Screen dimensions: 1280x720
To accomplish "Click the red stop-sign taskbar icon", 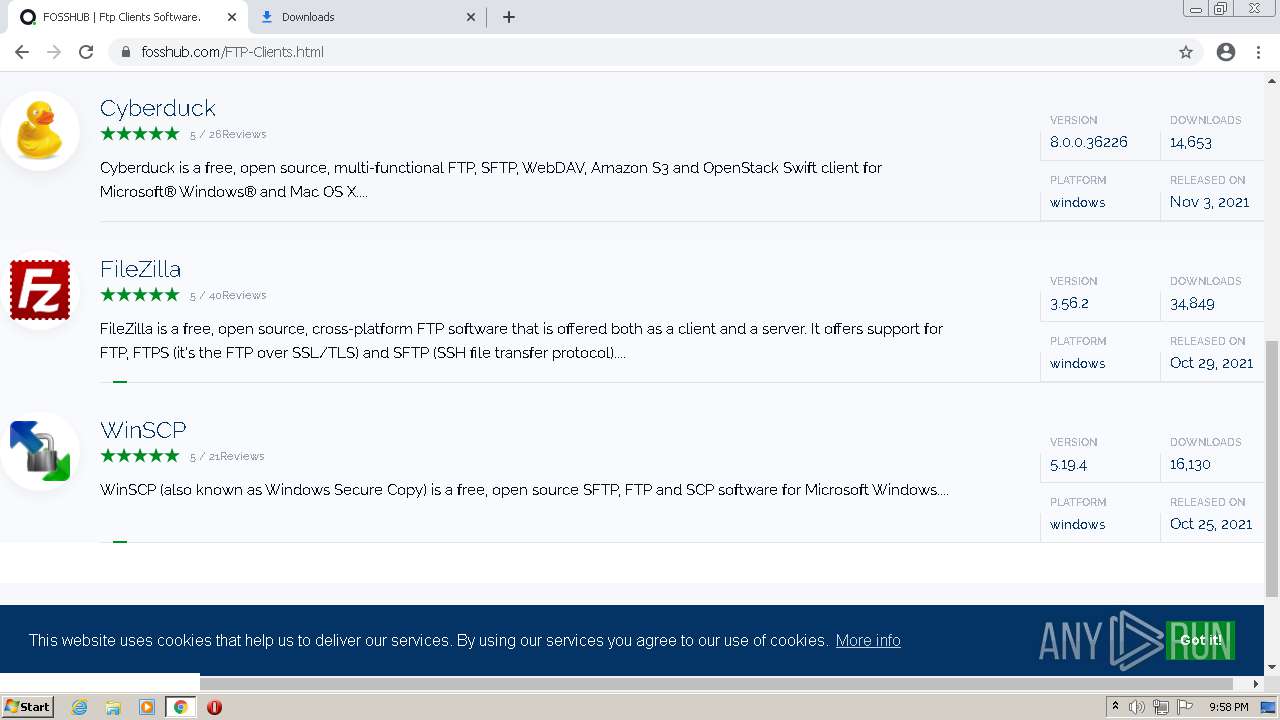I will coord(214,707).
